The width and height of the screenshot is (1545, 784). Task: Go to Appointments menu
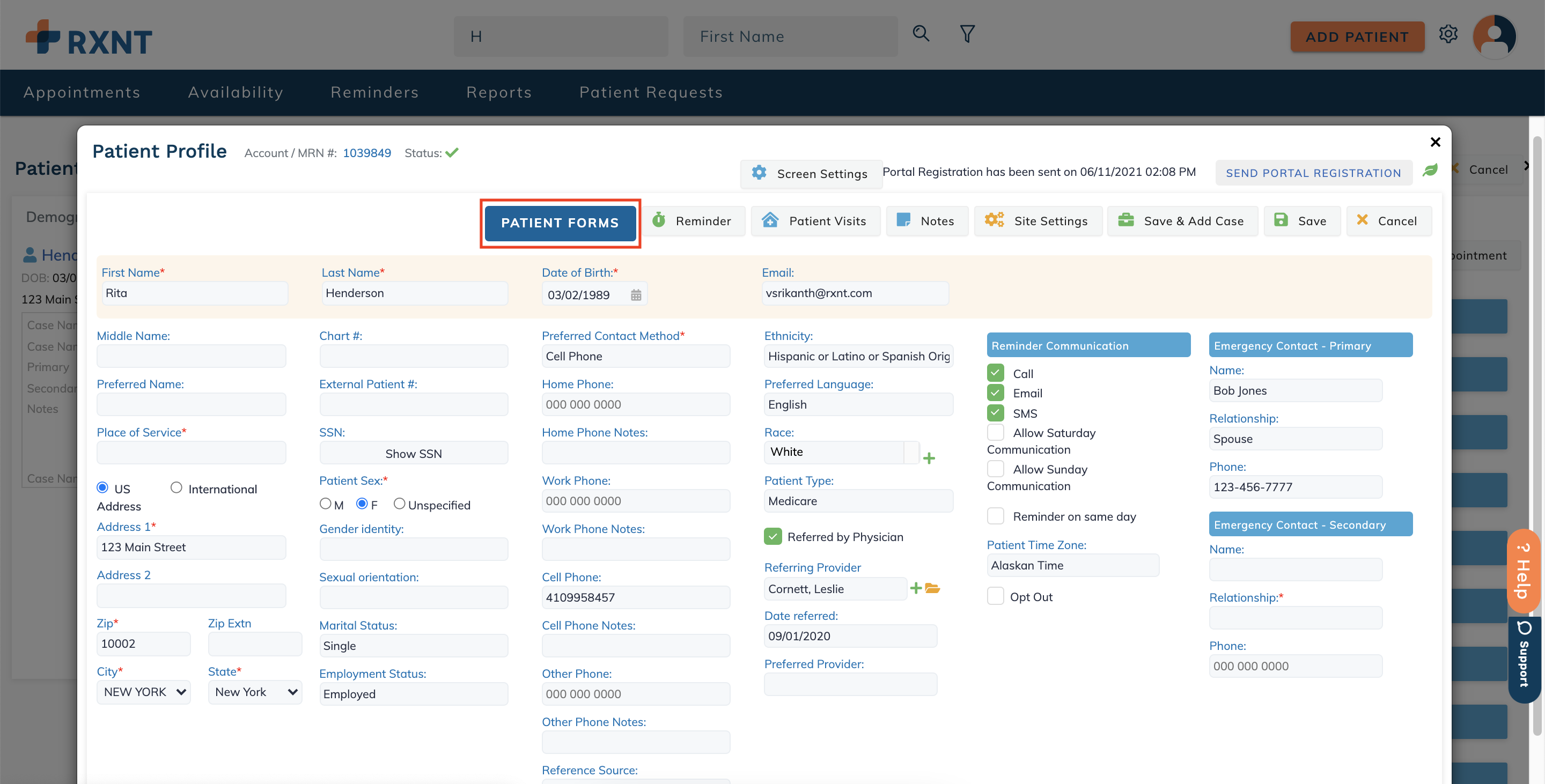(82, 92)
